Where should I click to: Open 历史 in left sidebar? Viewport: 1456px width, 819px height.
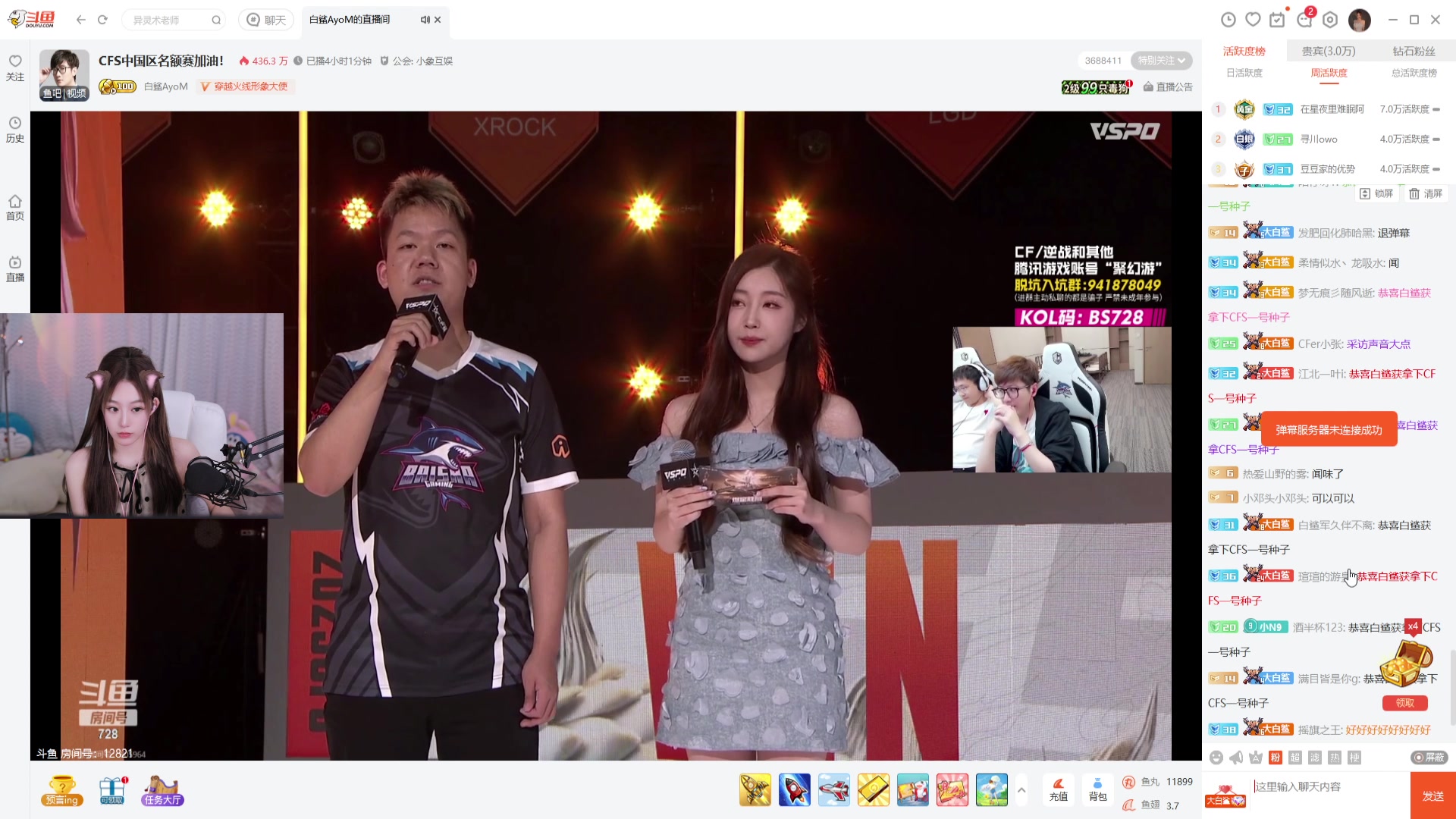[15, 129]
